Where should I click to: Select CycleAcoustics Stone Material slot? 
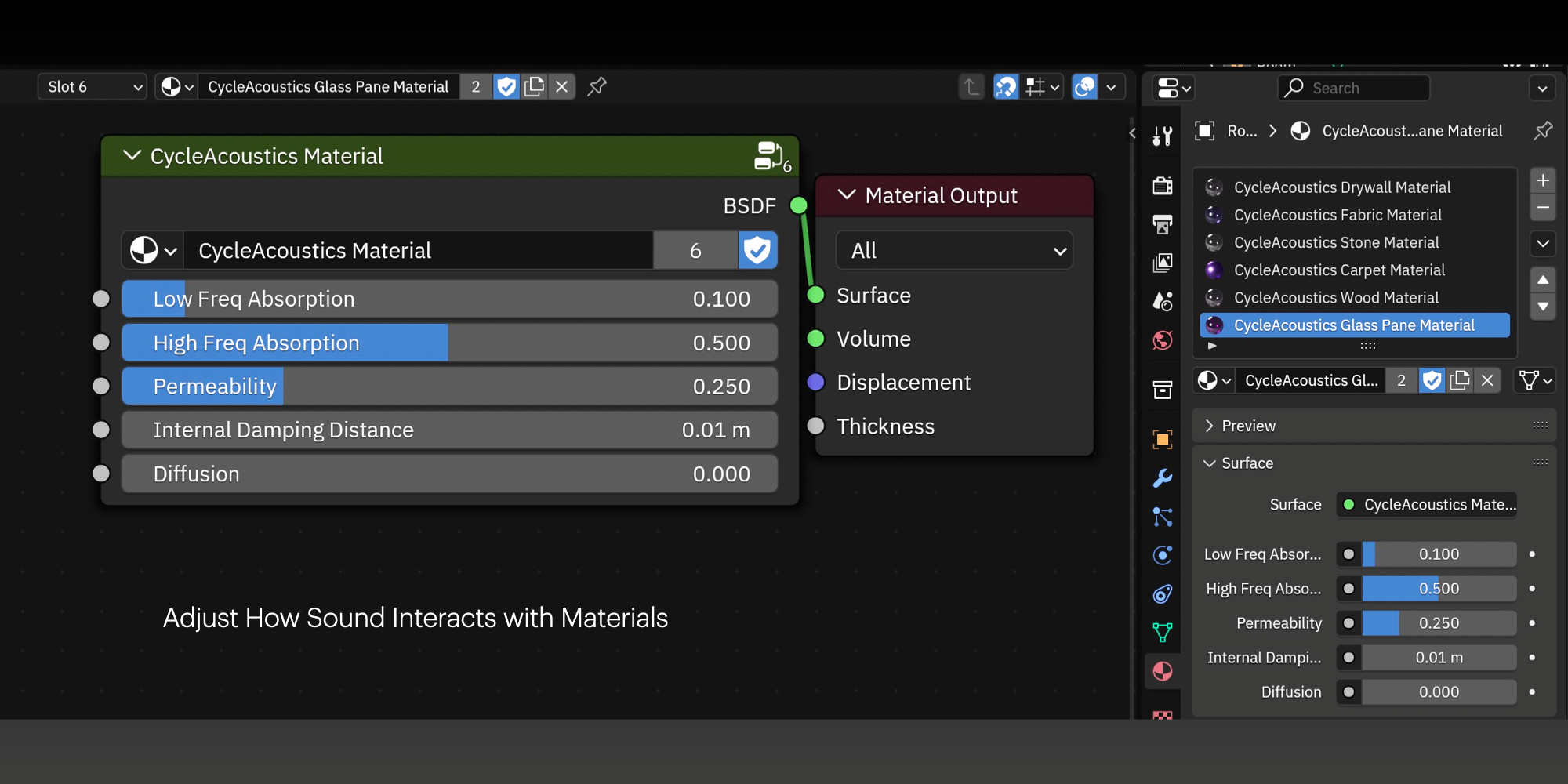coord(1355,242)
